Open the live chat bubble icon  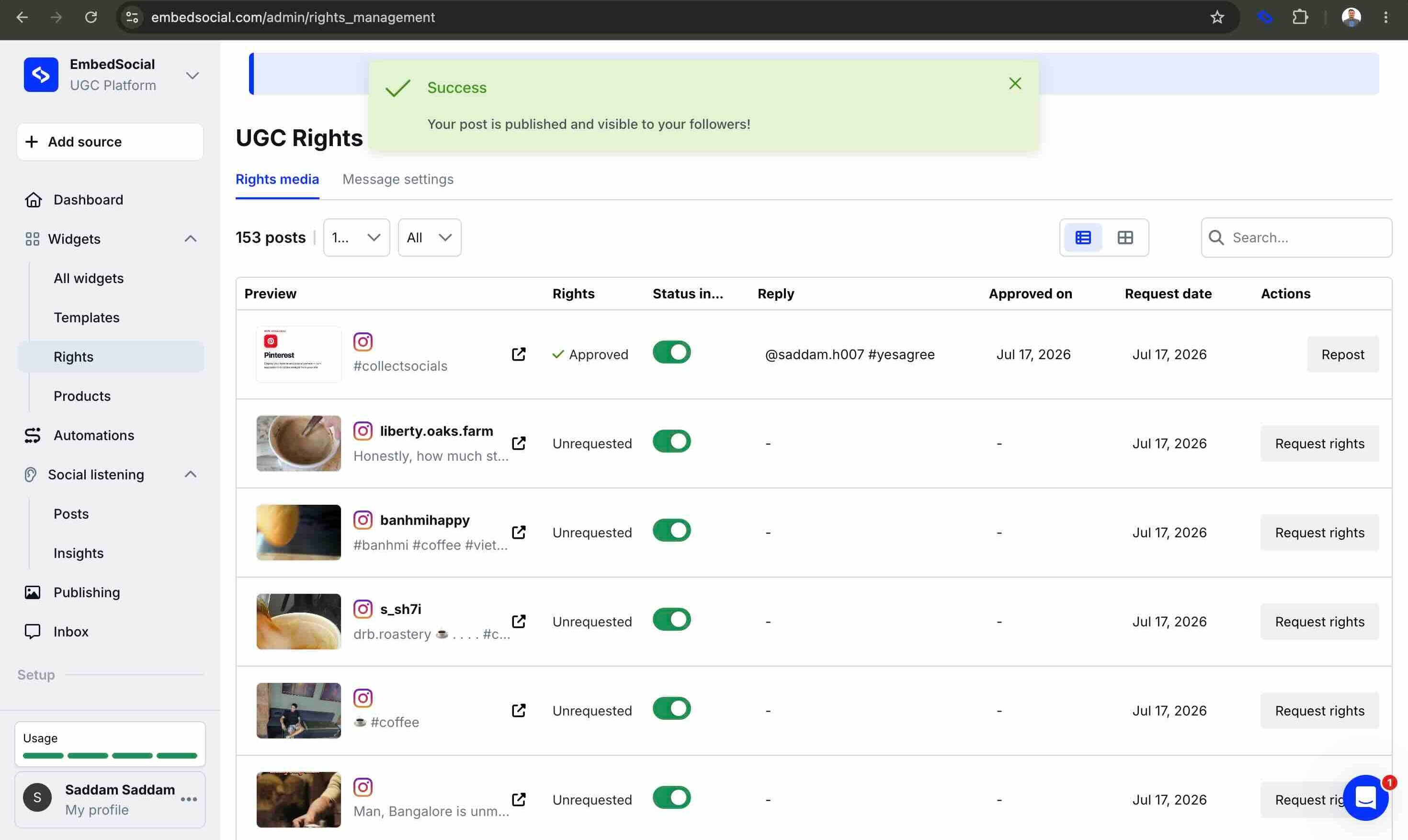[x=1365, y=797]
